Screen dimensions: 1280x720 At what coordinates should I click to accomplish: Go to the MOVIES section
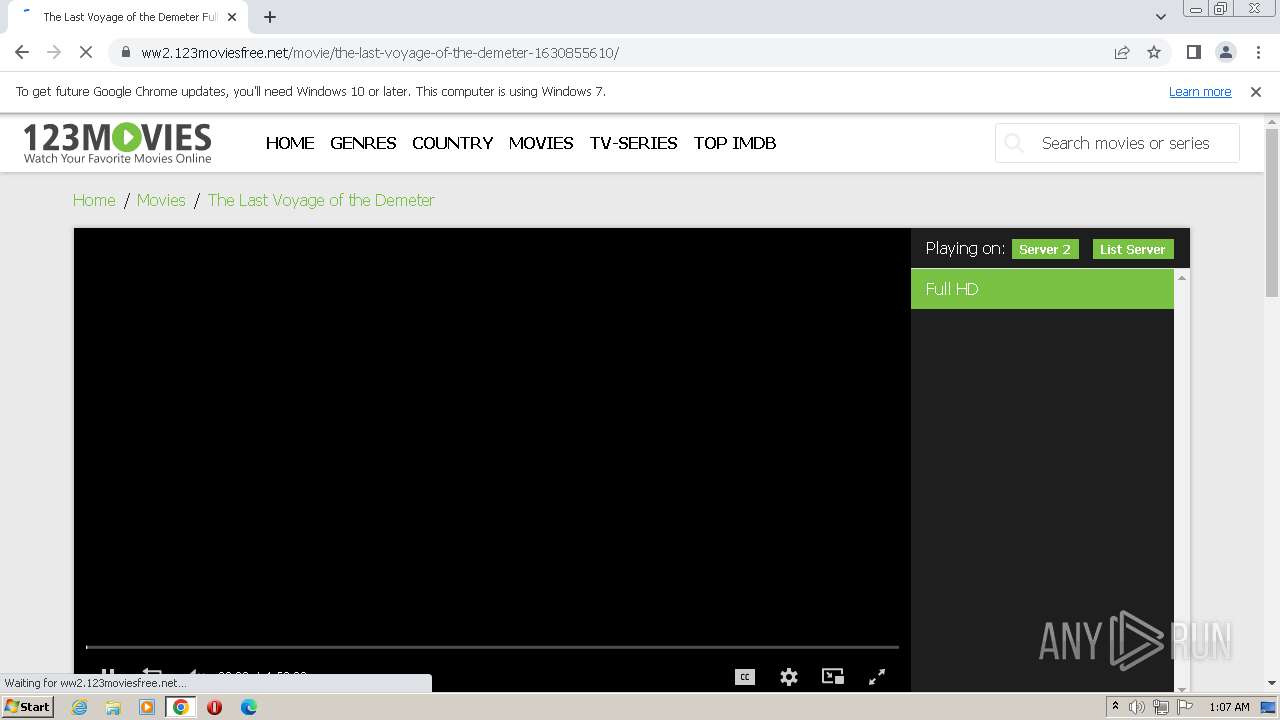(x=541, y=143)
